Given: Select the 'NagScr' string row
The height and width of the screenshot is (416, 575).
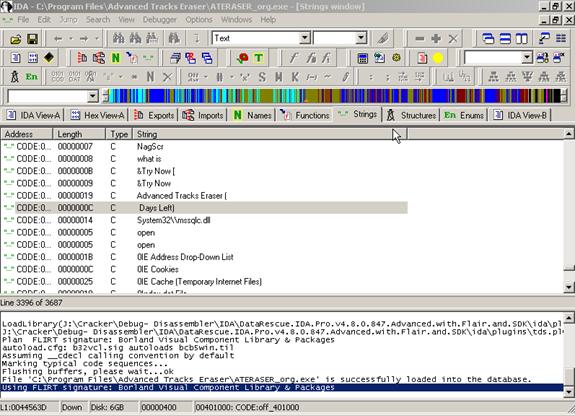Looking at the screenshot, I should point(205,147).
